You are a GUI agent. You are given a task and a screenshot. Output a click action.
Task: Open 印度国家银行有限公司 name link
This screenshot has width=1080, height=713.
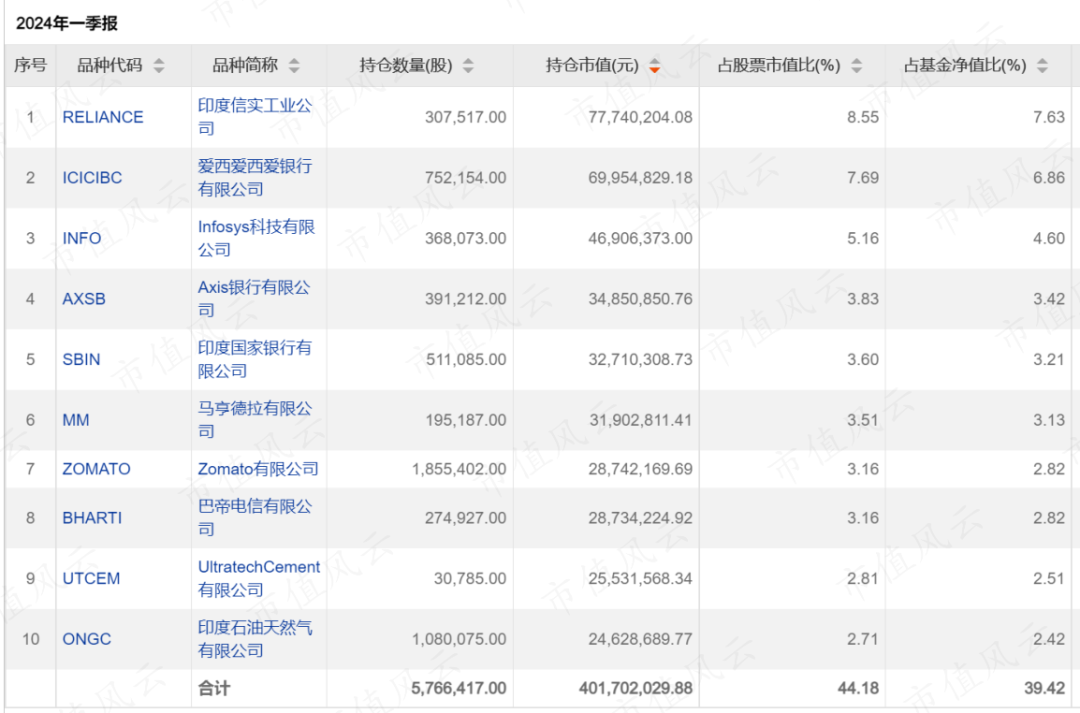tap(255, 359)
